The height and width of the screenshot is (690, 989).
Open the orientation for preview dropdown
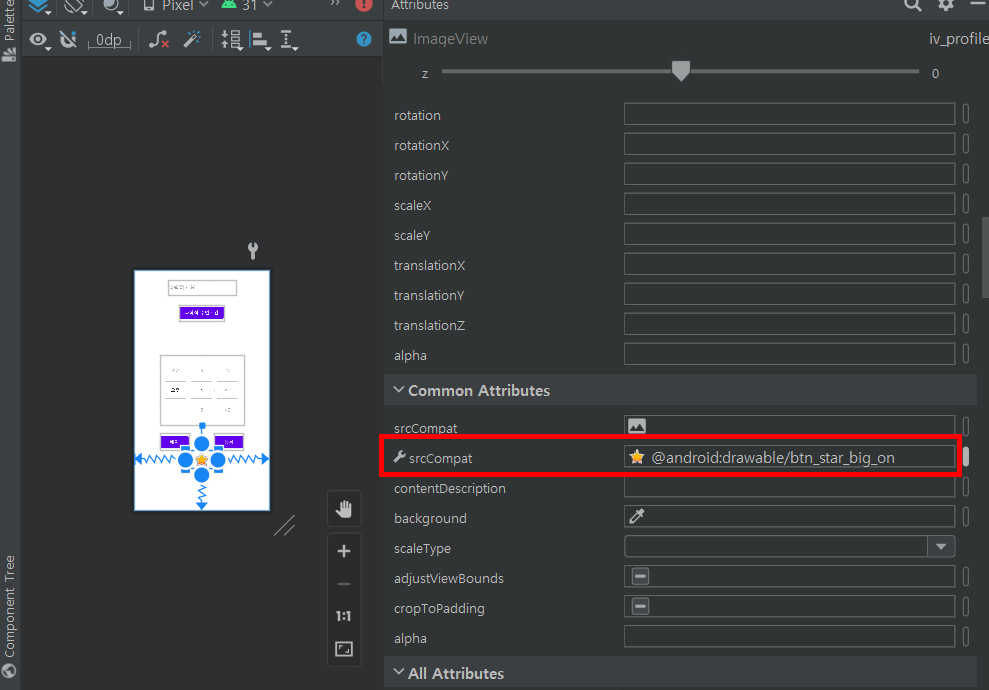[x=76, y=6]
